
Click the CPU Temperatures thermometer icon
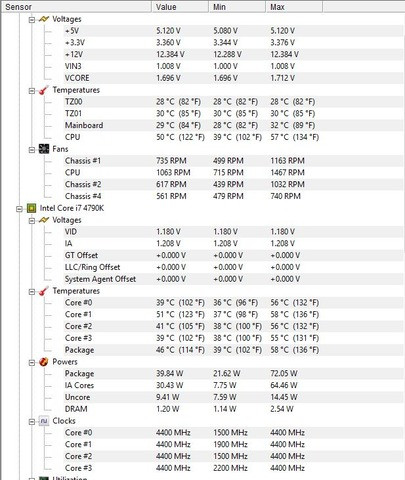point(44,291)
